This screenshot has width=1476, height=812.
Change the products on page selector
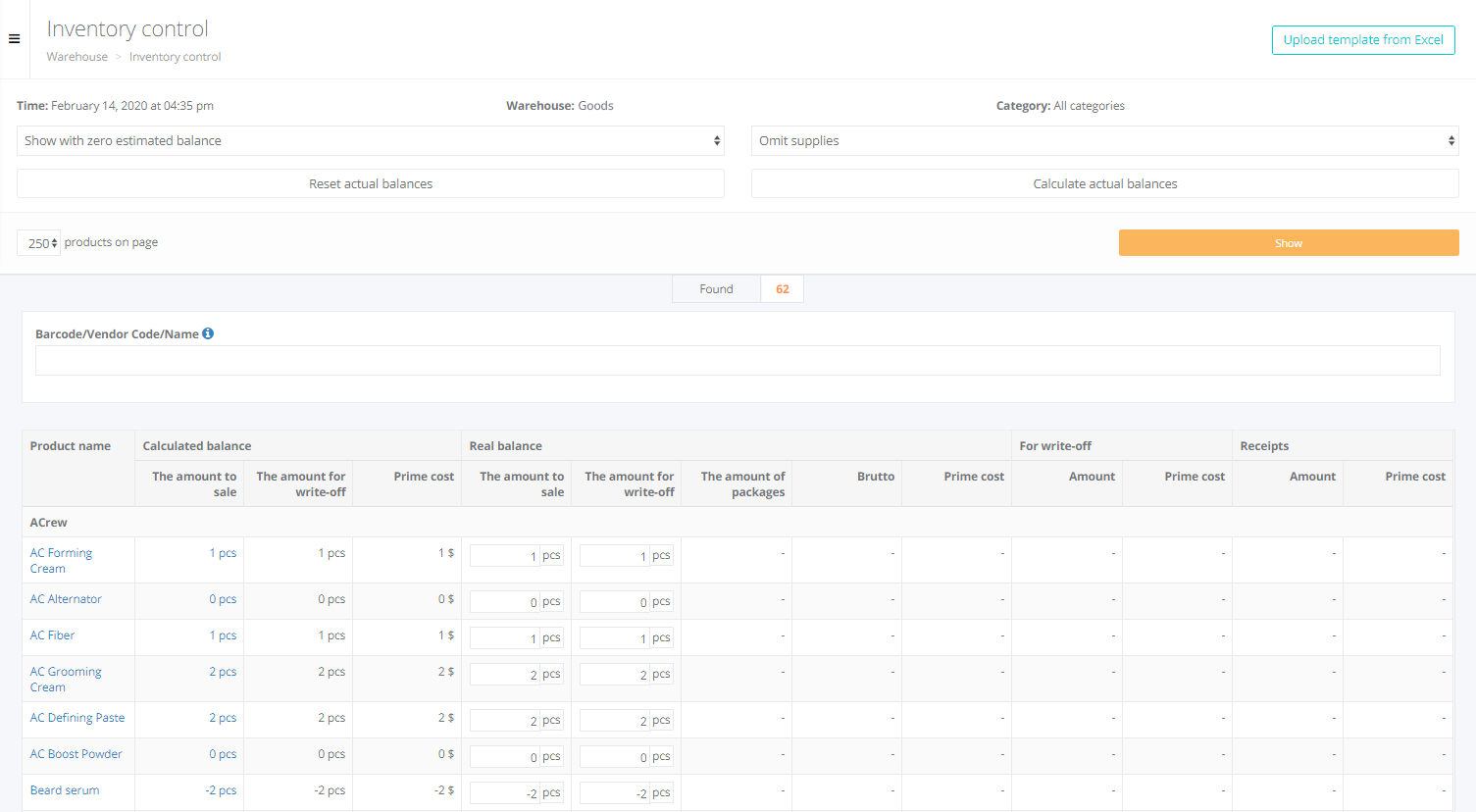pos(39,243)
